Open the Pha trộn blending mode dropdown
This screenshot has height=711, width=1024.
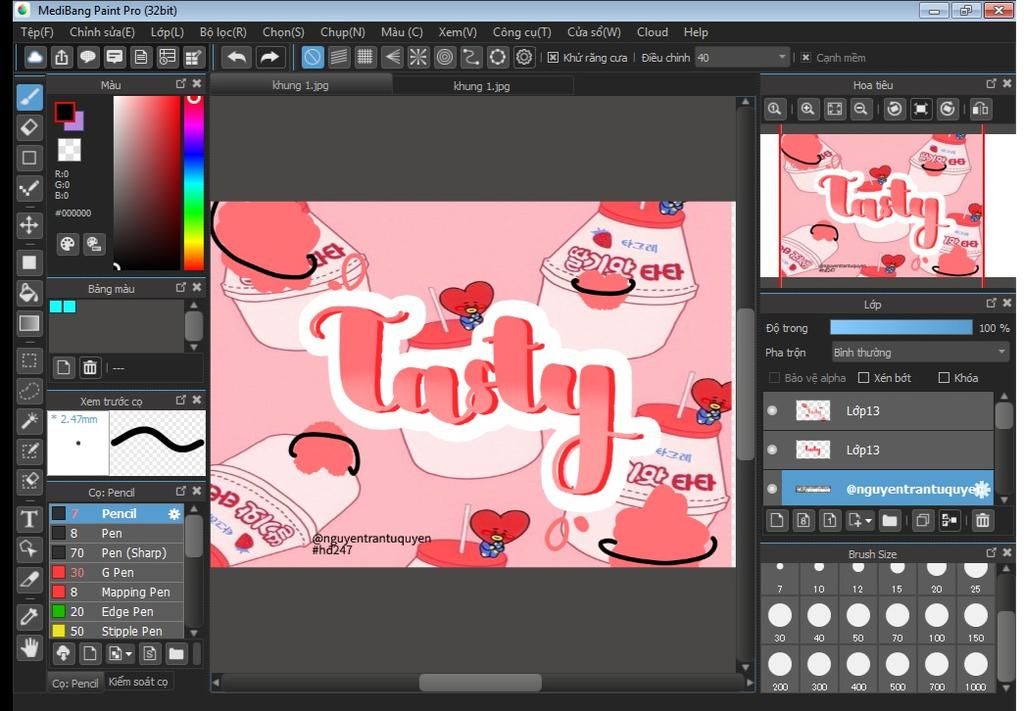tap(920, 353)
